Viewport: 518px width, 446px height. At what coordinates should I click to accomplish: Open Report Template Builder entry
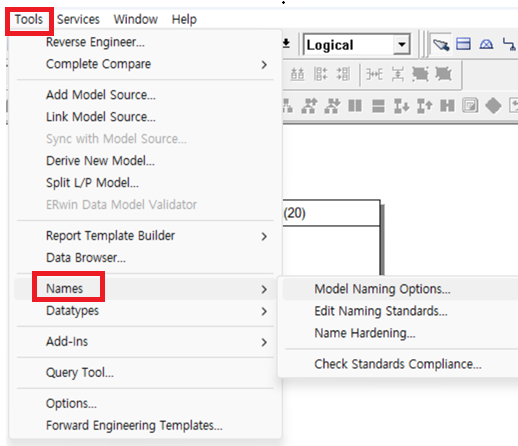click(x=145, y=236)
